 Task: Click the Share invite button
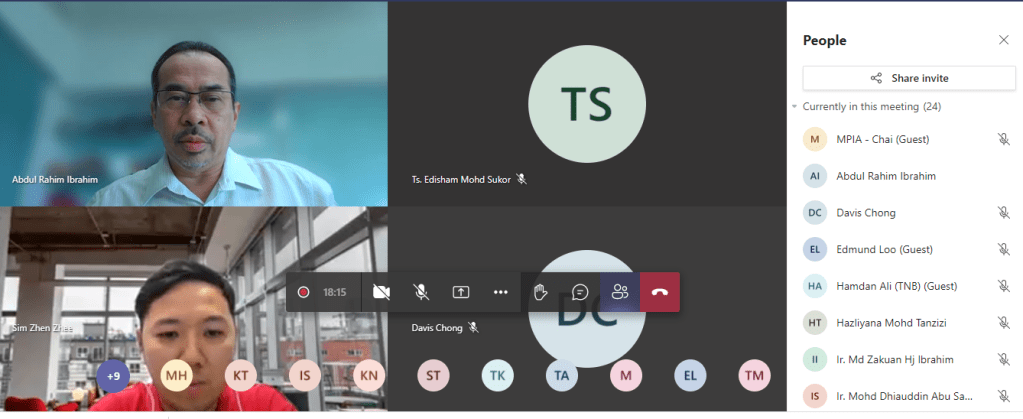(x=908, y=78)
